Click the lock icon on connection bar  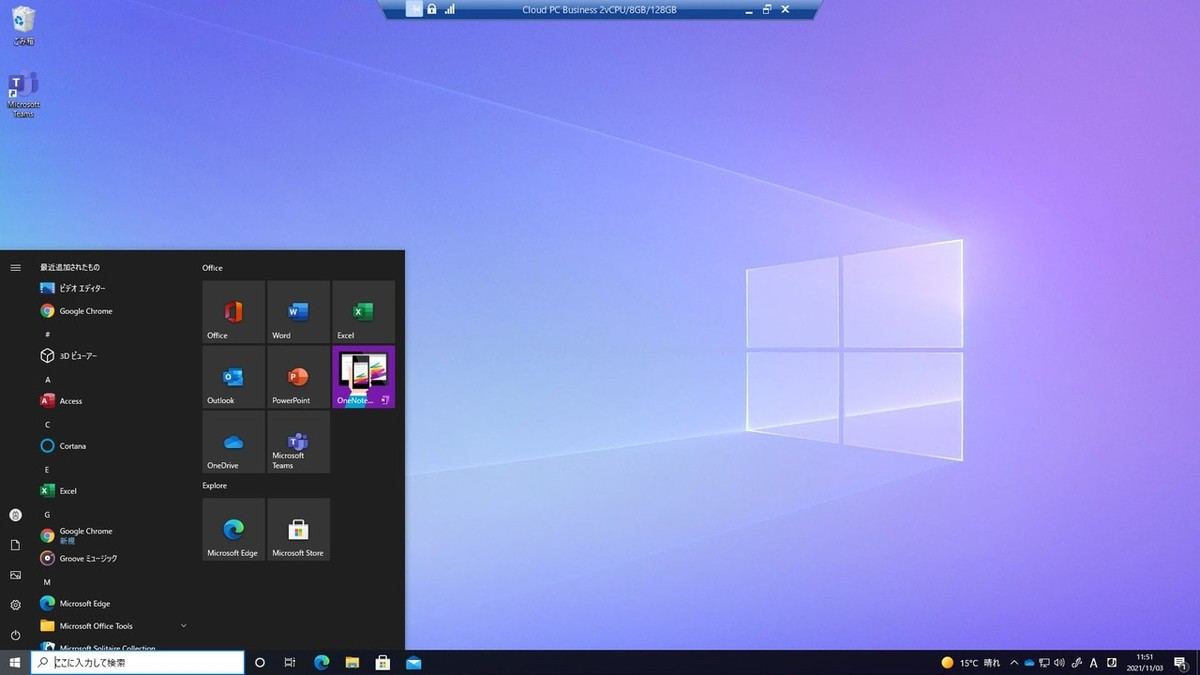coord(432,9)
